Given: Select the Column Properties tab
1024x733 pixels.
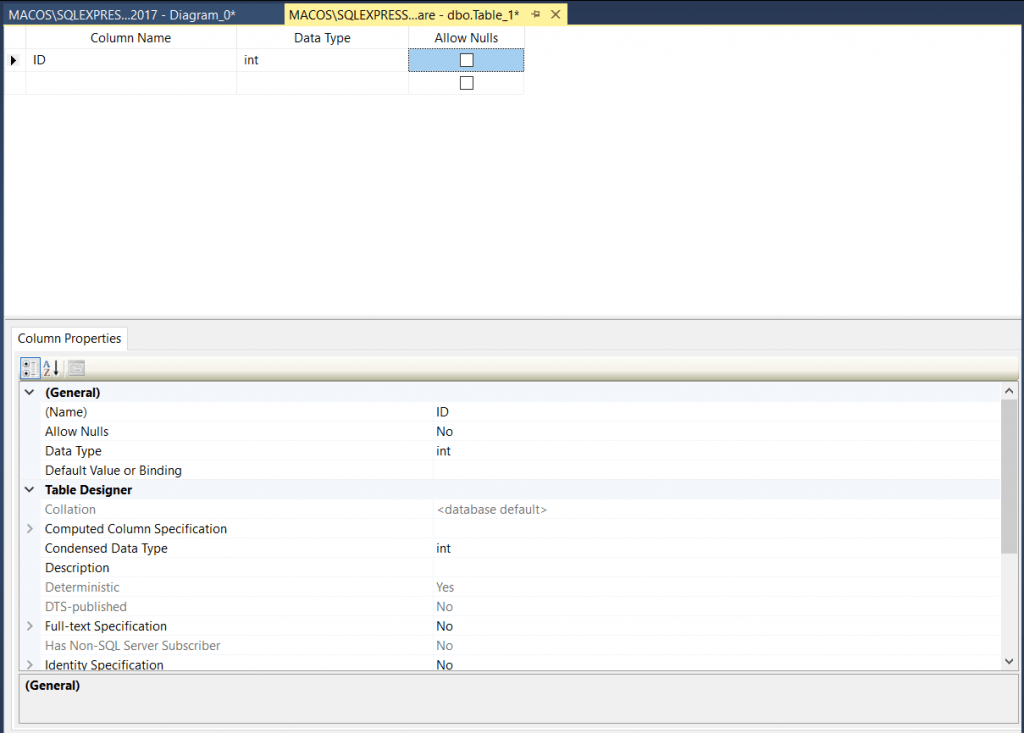Looking at the screenshot, I should click(x=69, y=338).
